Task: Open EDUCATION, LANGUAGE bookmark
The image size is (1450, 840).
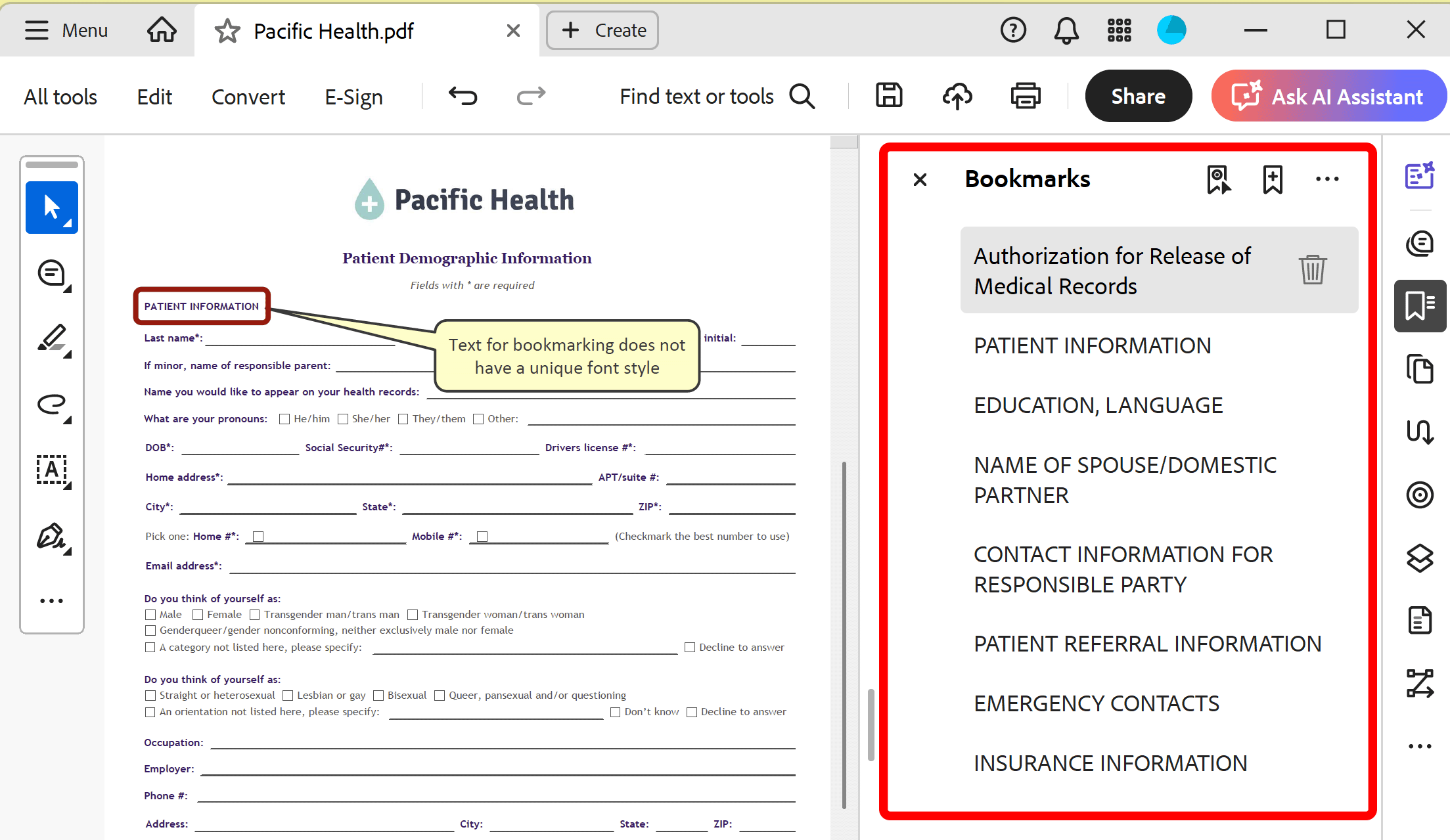Action: (1098, 406)
